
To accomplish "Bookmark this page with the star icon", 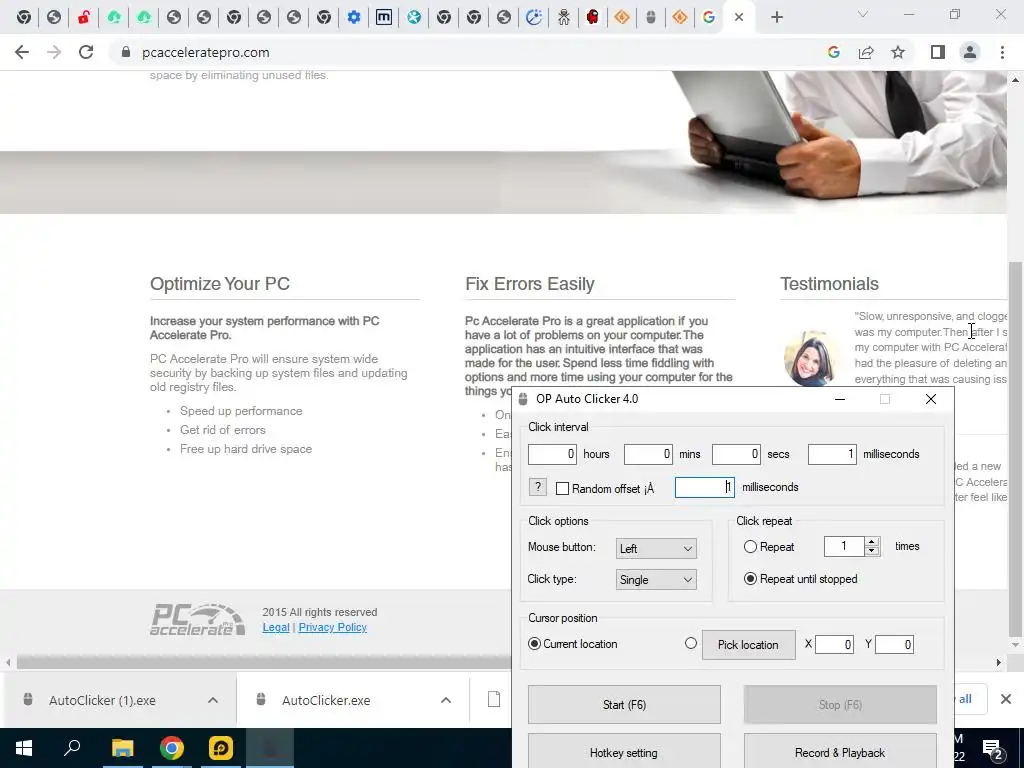I will (x=898, y=52).
